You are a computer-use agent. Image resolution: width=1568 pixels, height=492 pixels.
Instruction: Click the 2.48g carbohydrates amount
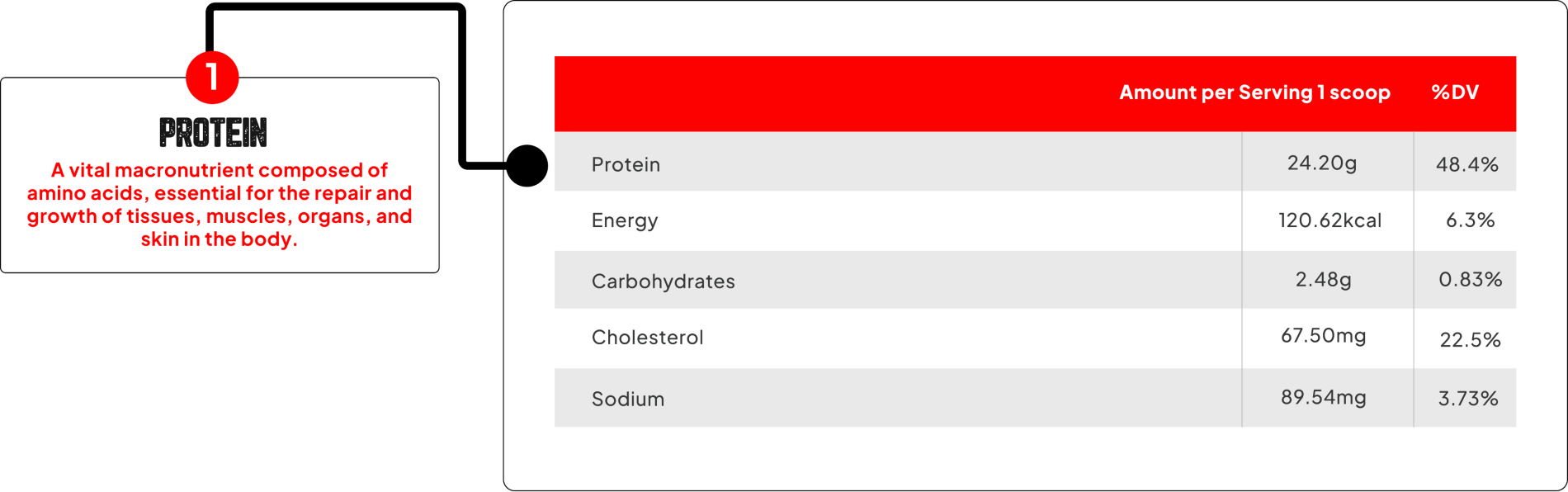(x=1323, y=280)
